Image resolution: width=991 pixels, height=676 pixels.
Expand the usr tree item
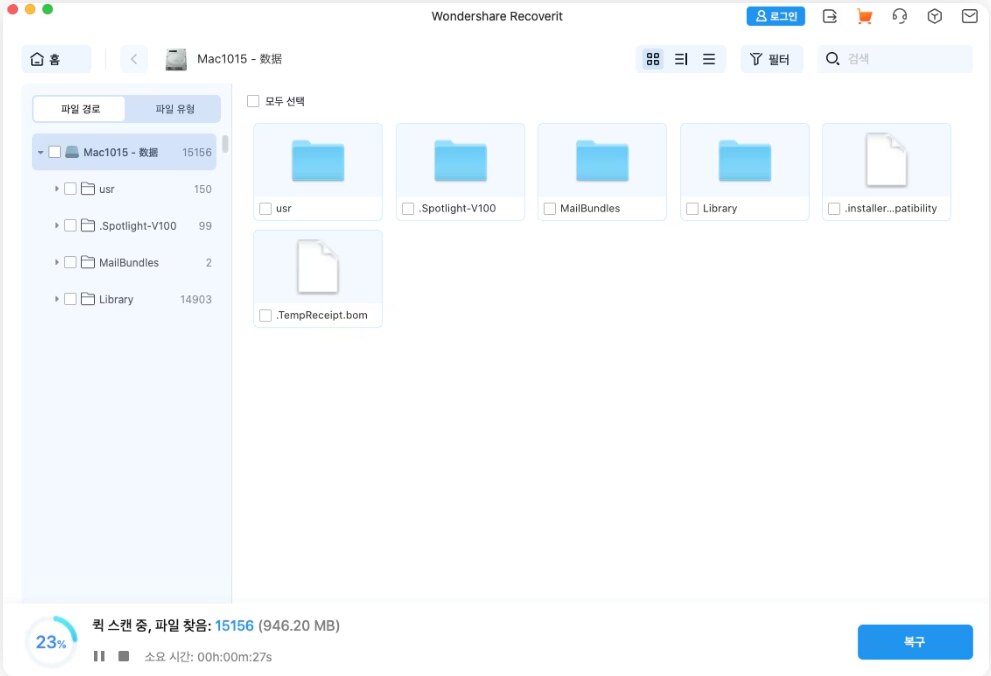click(x=57, y=188)
